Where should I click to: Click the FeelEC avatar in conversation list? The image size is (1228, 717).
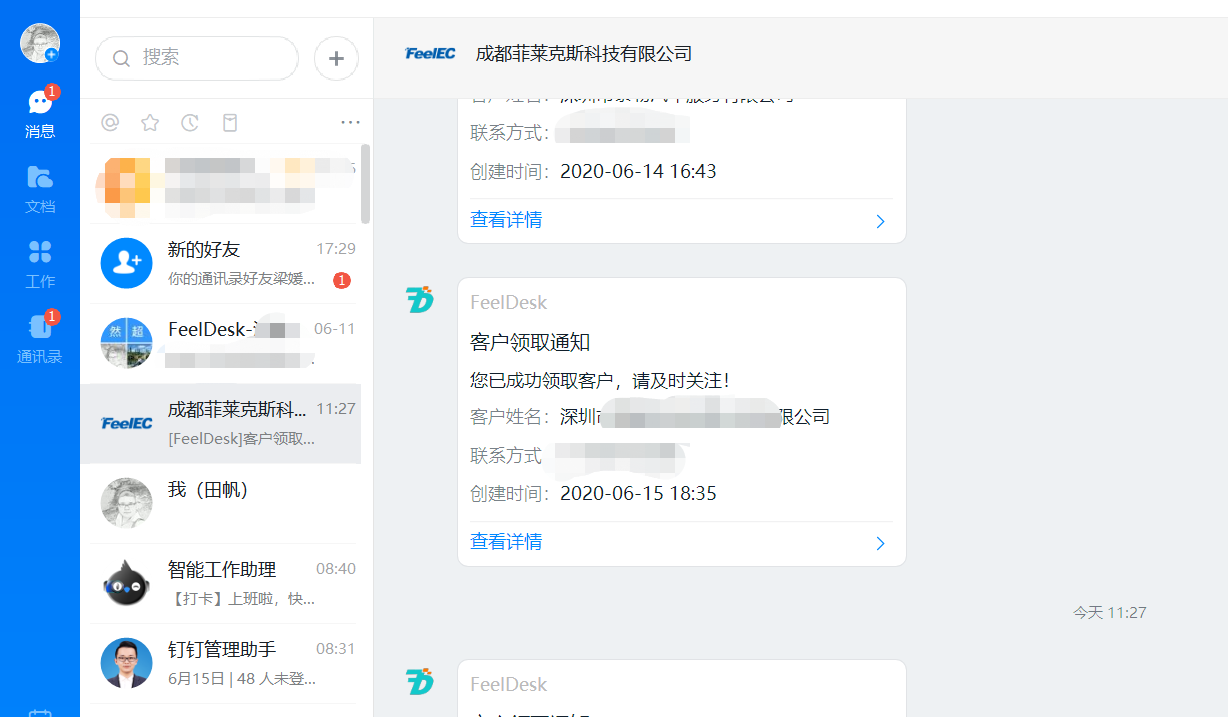coord(127,423)
